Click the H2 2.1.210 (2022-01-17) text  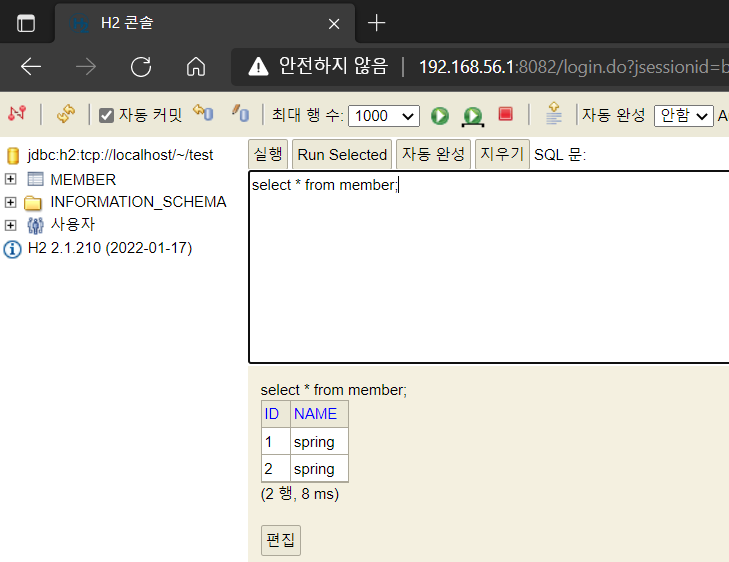click(110, 248)
